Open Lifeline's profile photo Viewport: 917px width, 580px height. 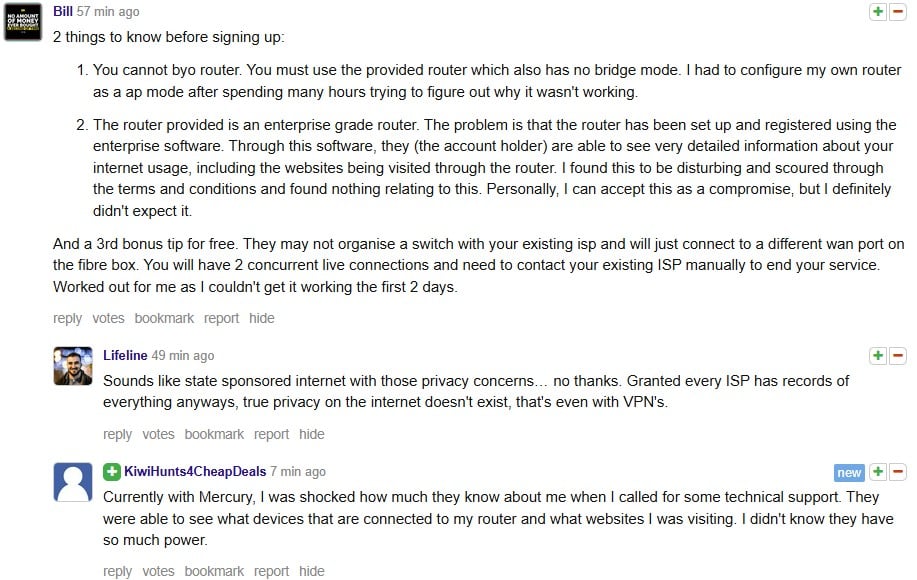tap(73, 366)
